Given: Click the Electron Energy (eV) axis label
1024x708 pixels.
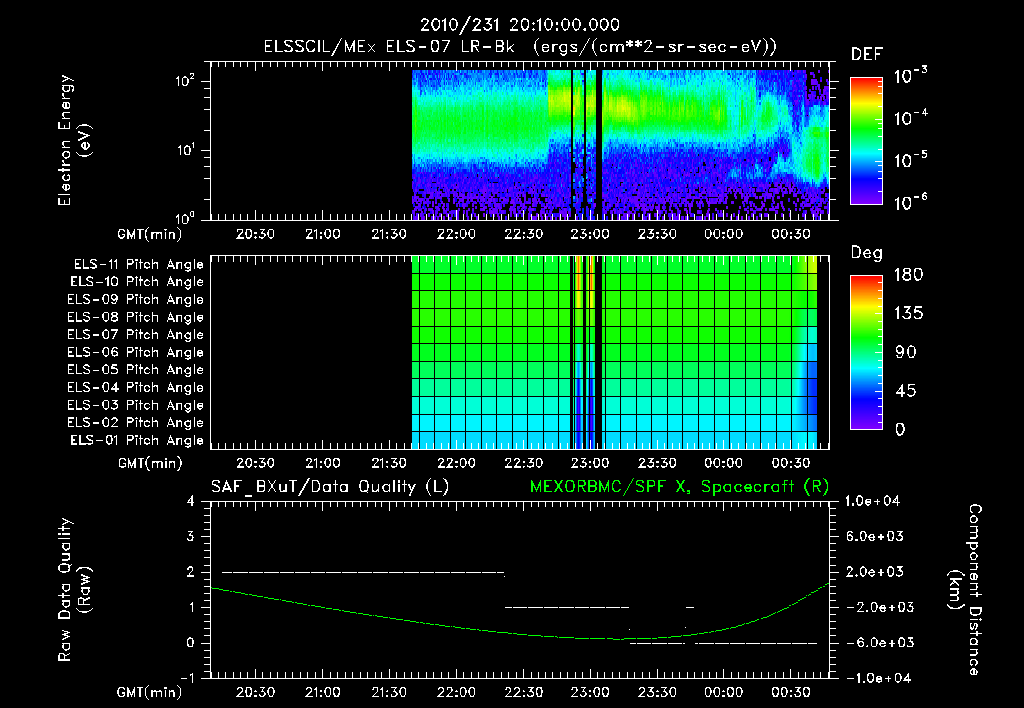Looking at the screenshot, I should point(74,140).
